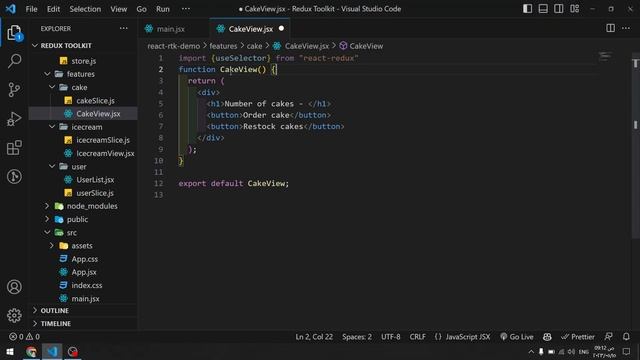Open Explorer views and more actions ellipsis
640x360 pixels.
[x=124, y=29]
